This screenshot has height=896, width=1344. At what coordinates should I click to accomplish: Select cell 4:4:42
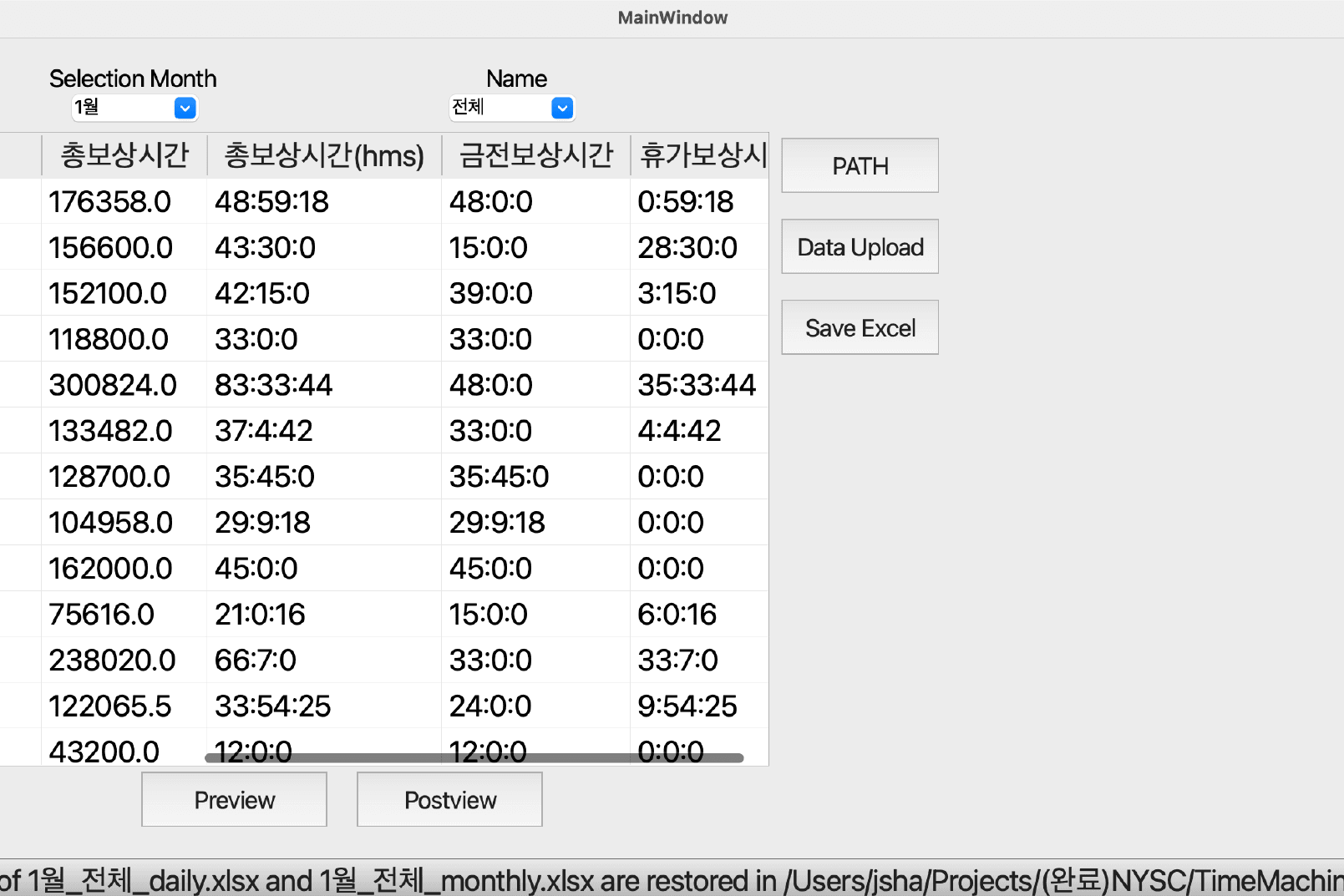pos(700,431)
